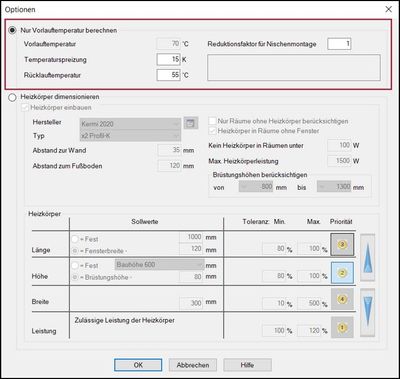Click the Zulässige Leistung der Heizkörper text
Screen dimensions: 400x379
click(125, 320)
